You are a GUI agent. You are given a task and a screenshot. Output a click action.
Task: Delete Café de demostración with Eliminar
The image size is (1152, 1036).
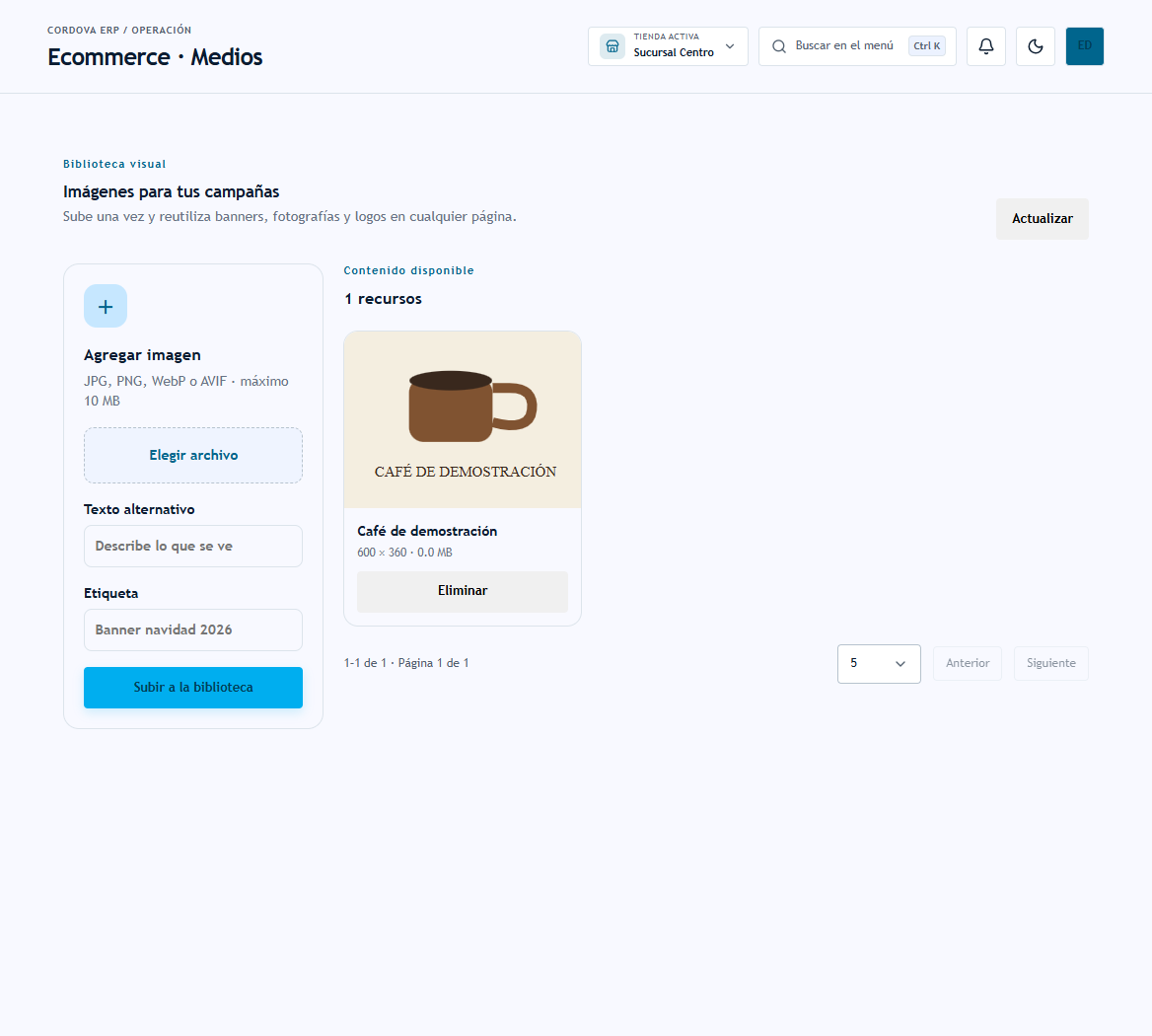tap(463, 591)
